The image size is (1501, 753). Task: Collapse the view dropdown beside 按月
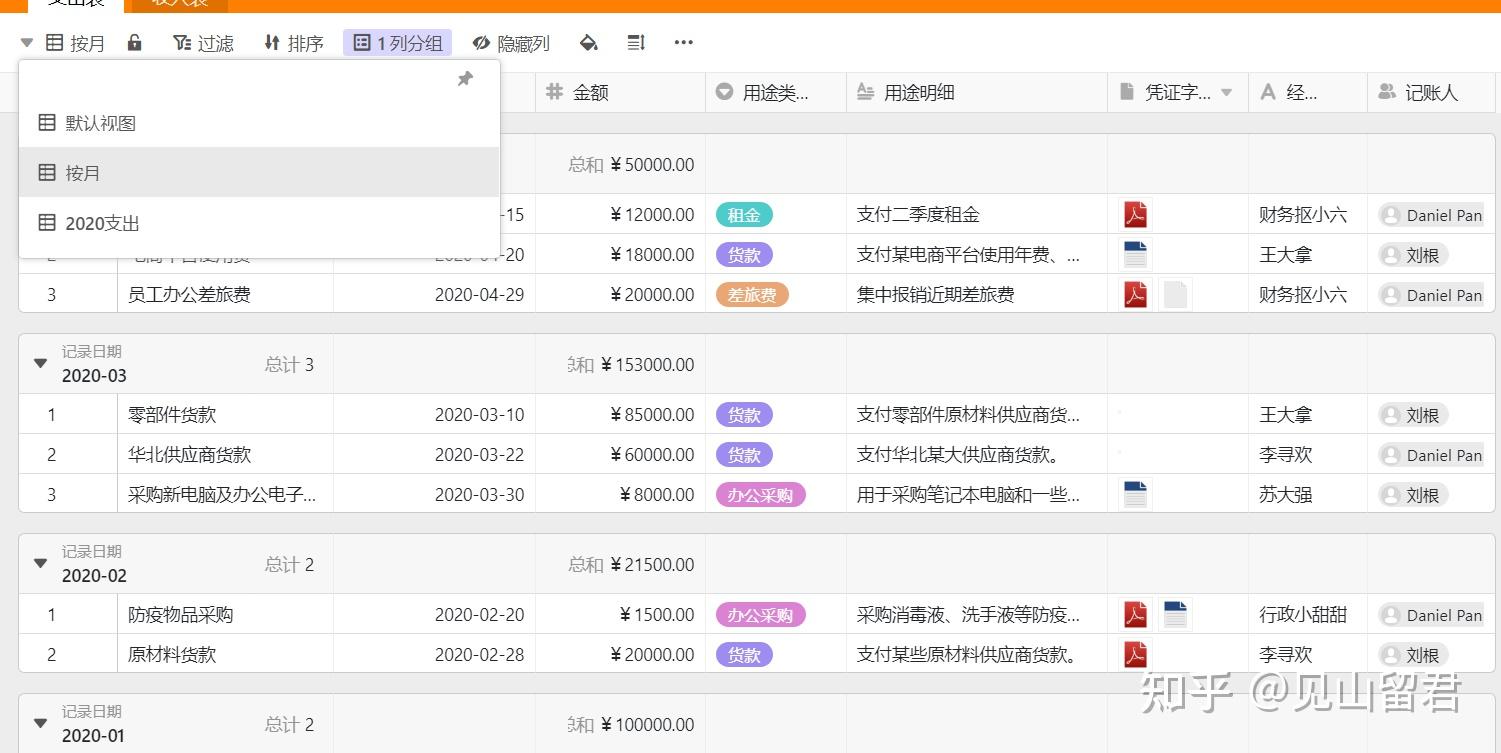coord(27,42)
